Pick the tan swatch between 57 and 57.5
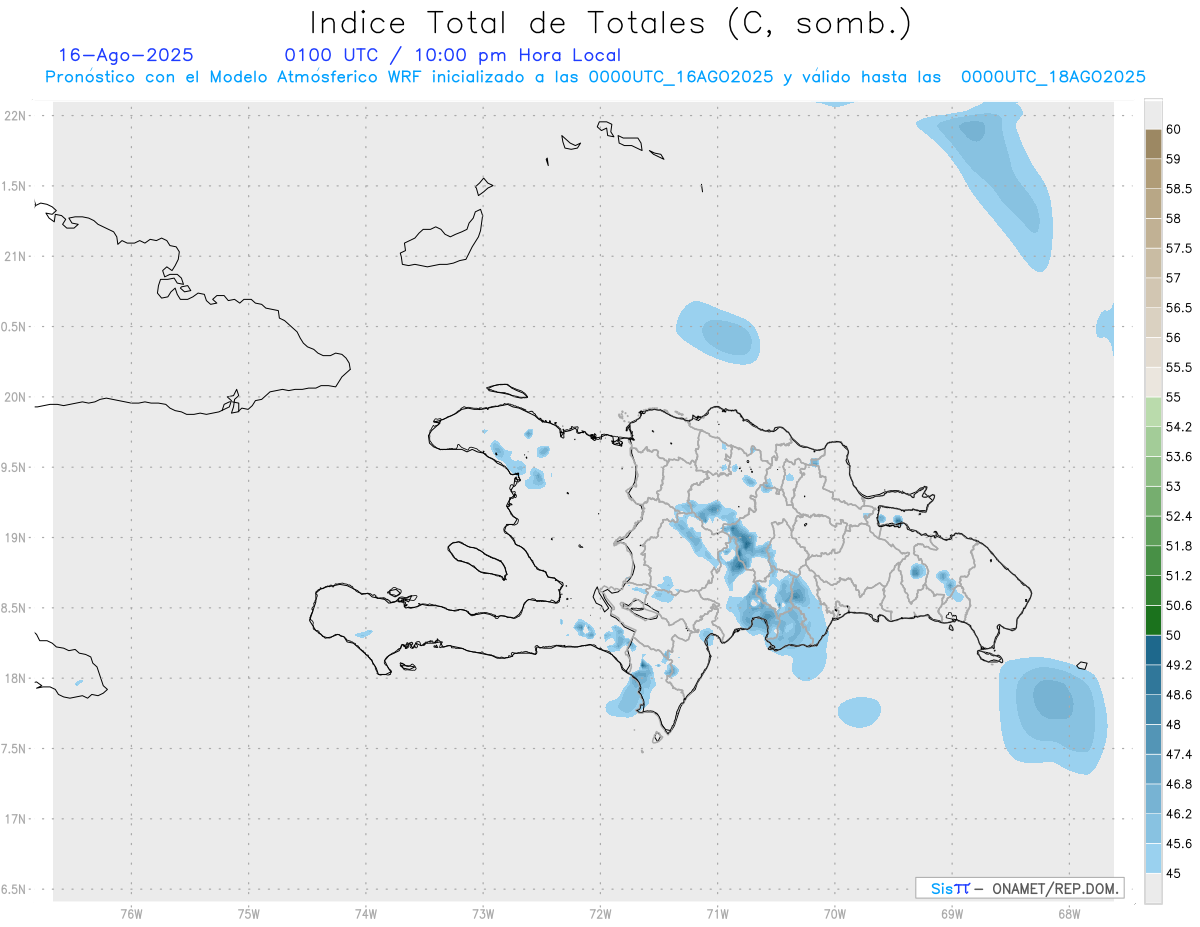Image resolution: width=1200 pixels, height=927 pixels. click(x=1153, y=263)
